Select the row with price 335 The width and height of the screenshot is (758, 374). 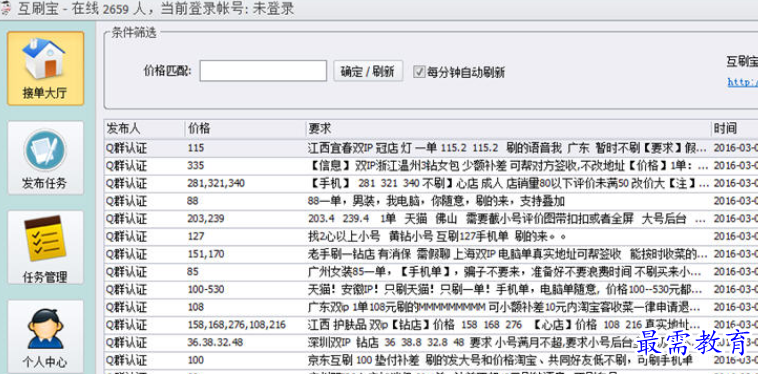pyautogui.click(x=431, y=166)
